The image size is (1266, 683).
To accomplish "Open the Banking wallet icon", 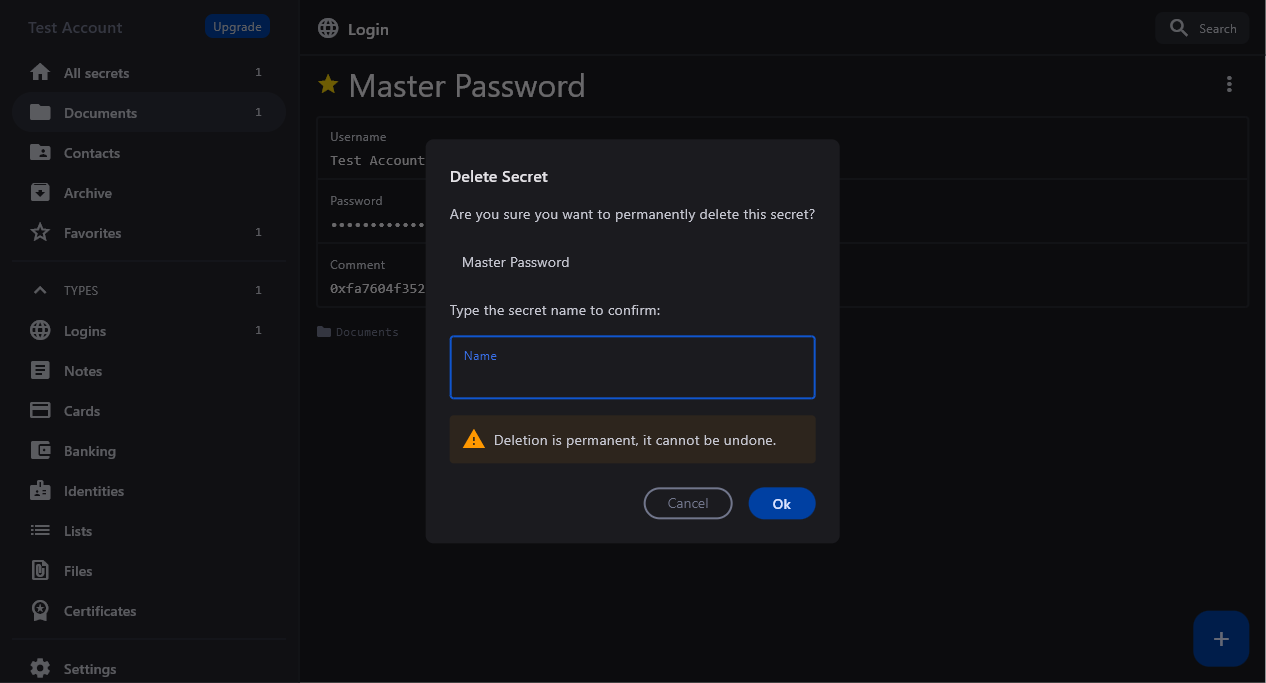I will pyautogui.click(x=40, y=451).
